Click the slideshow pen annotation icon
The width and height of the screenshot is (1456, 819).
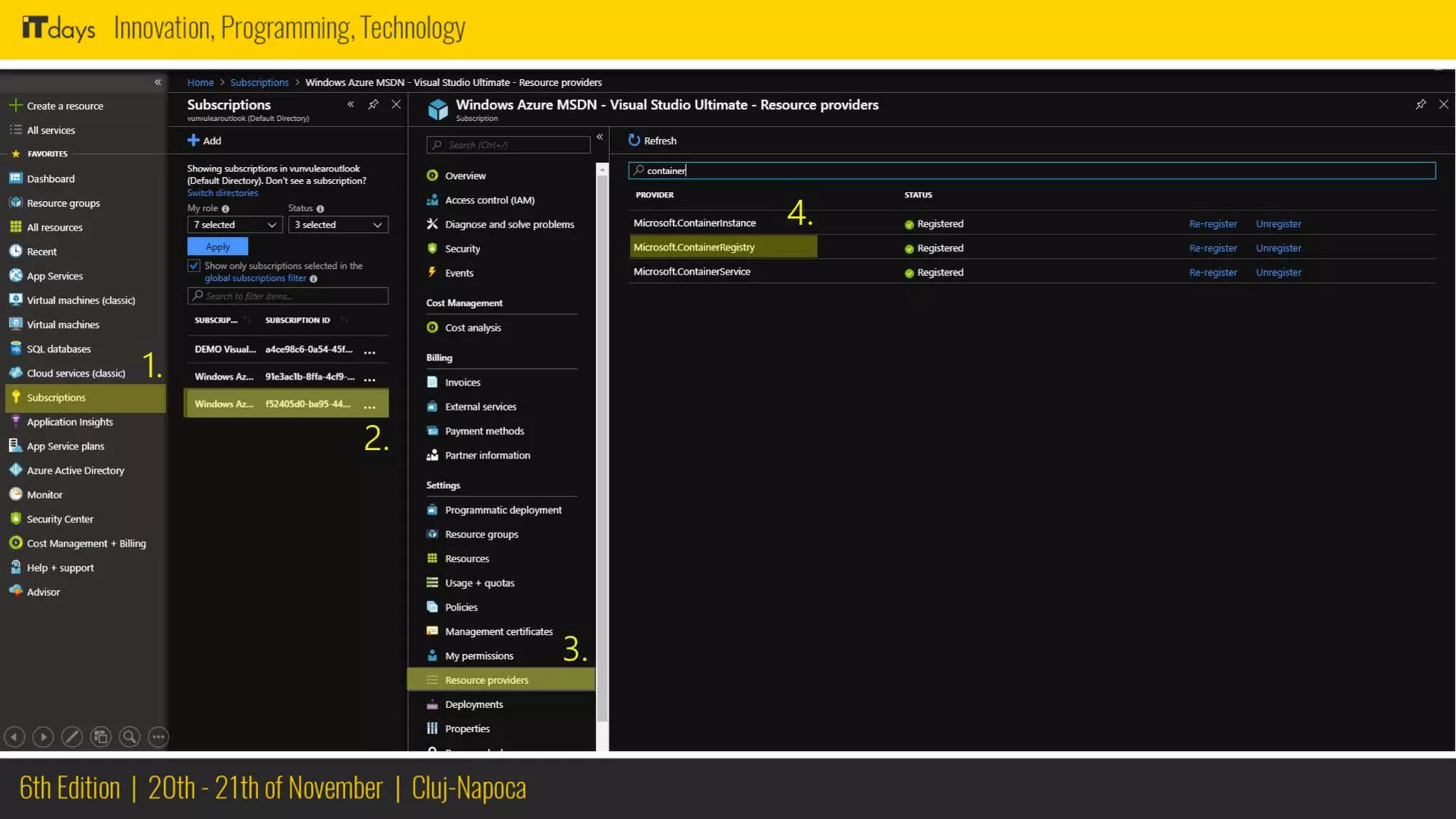point(72,737)
